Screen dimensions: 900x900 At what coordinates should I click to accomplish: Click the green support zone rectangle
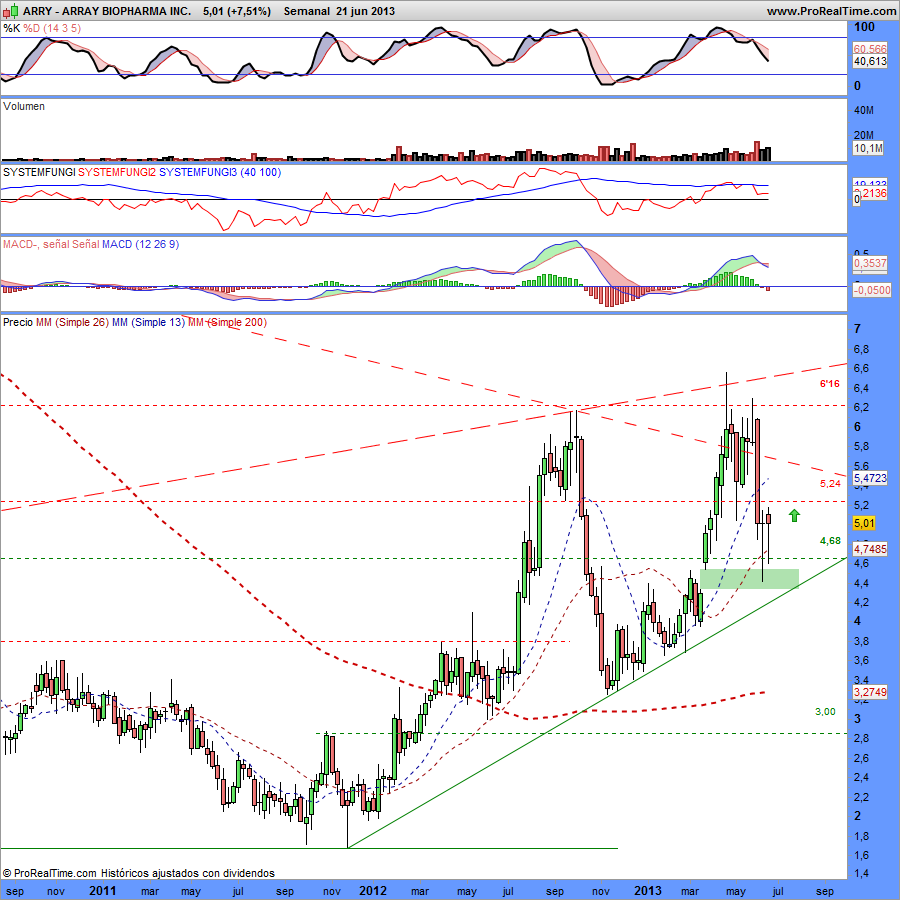click(749, 579)
